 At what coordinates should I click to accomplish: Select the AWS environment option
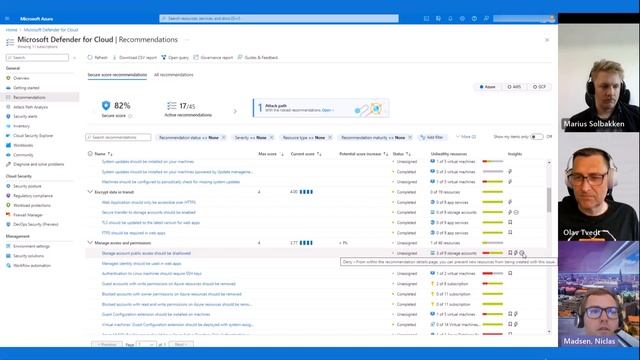pos(514,87)
